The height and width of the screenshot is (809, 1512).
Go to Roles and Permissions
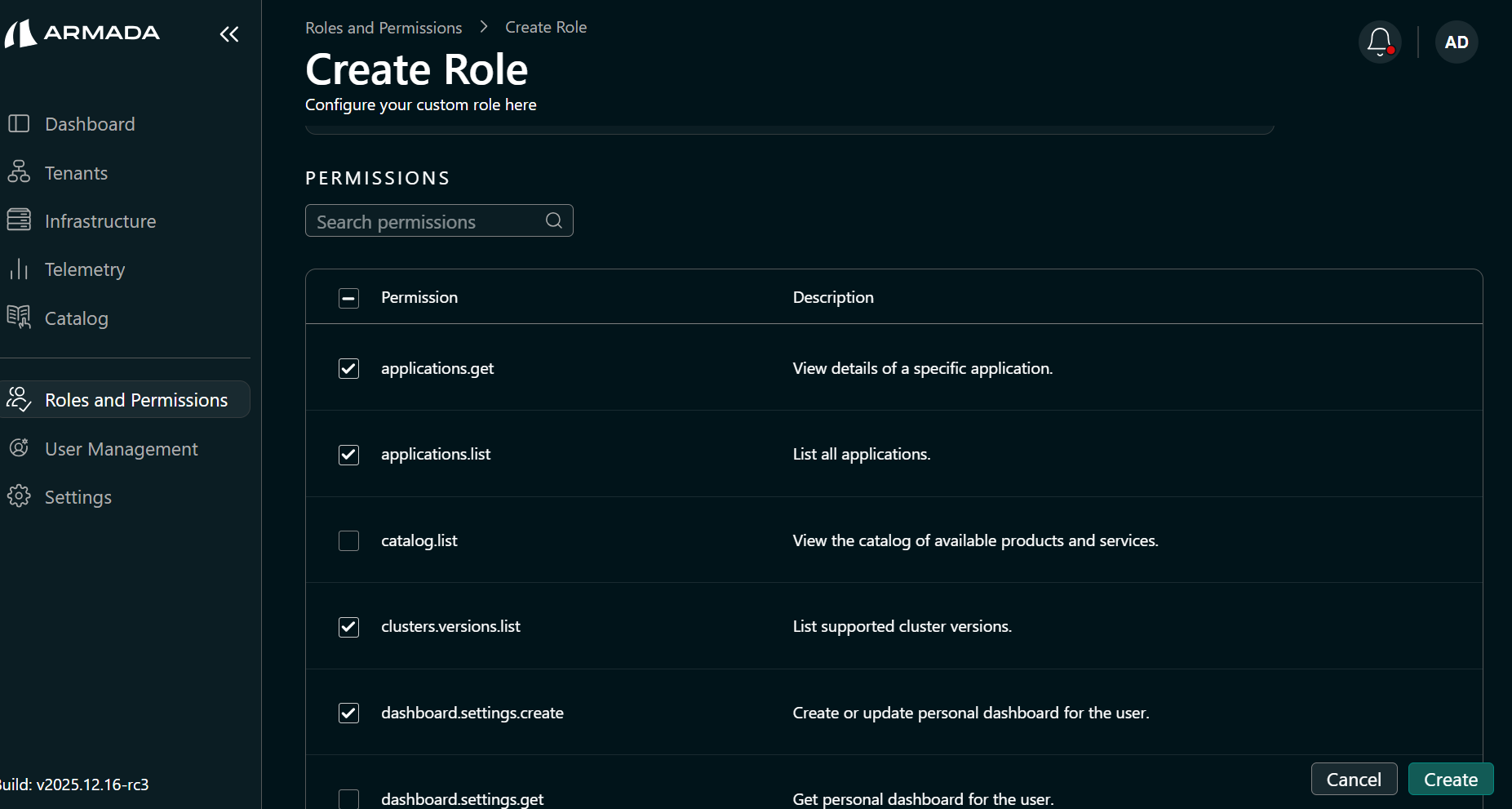(135, 399)
